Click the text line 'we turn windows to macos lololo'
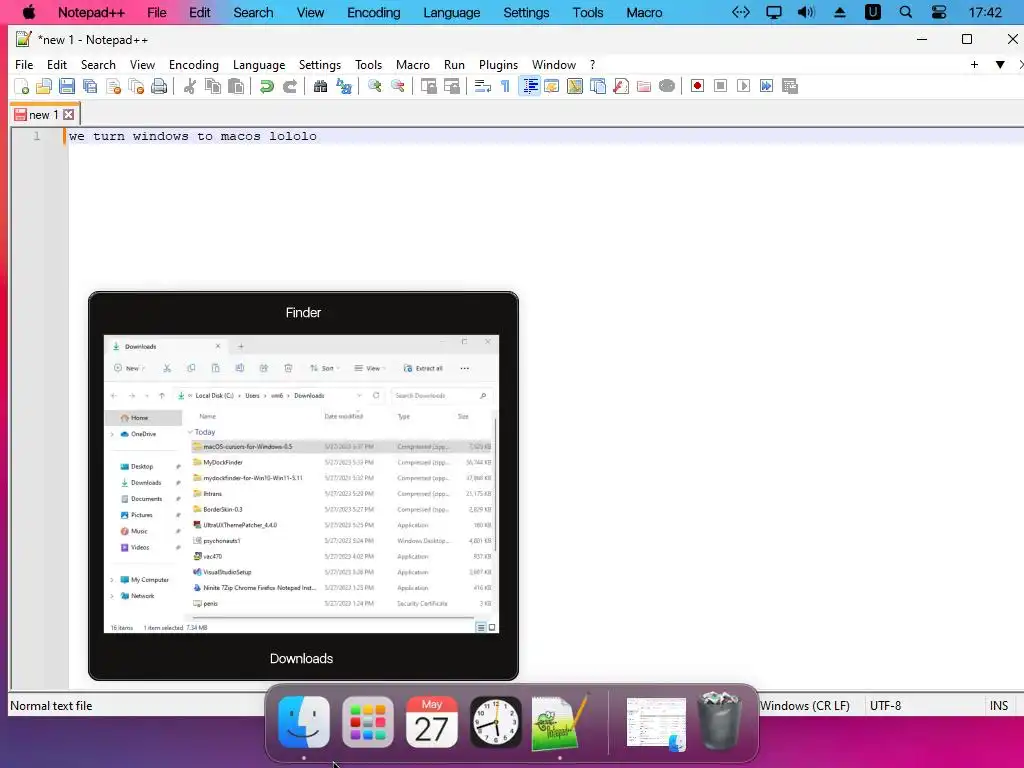1024x768 pixels. 193,136
